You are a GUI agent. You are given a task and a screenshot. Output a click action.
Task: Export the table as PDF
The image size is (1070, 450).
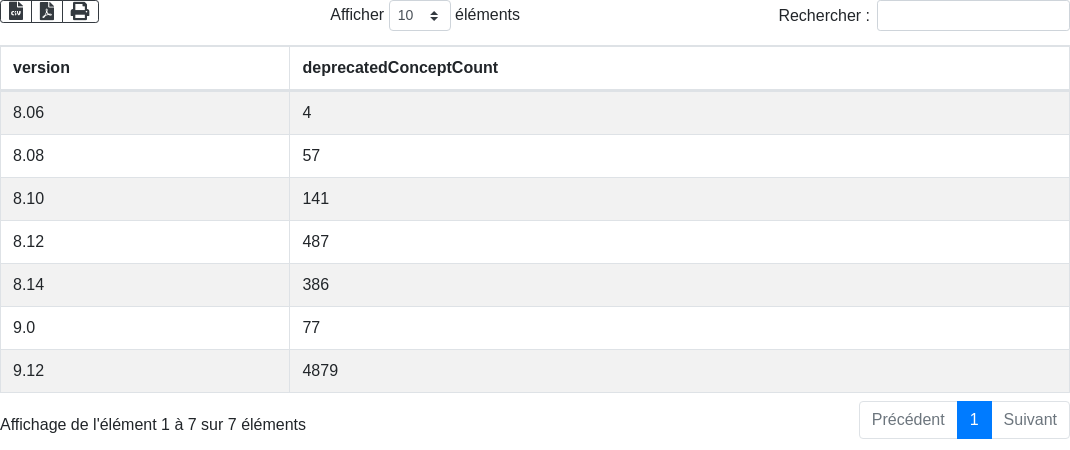pos(47,12)
